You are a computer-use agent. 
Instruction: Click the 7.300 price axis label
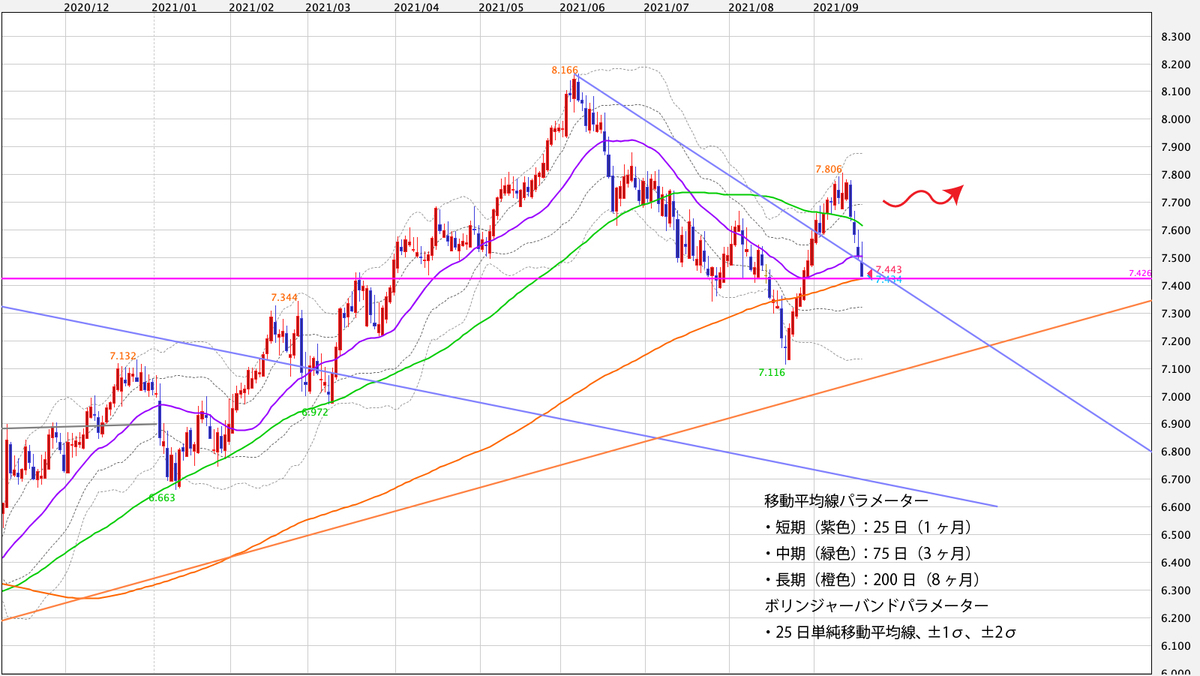[1174, 314]
